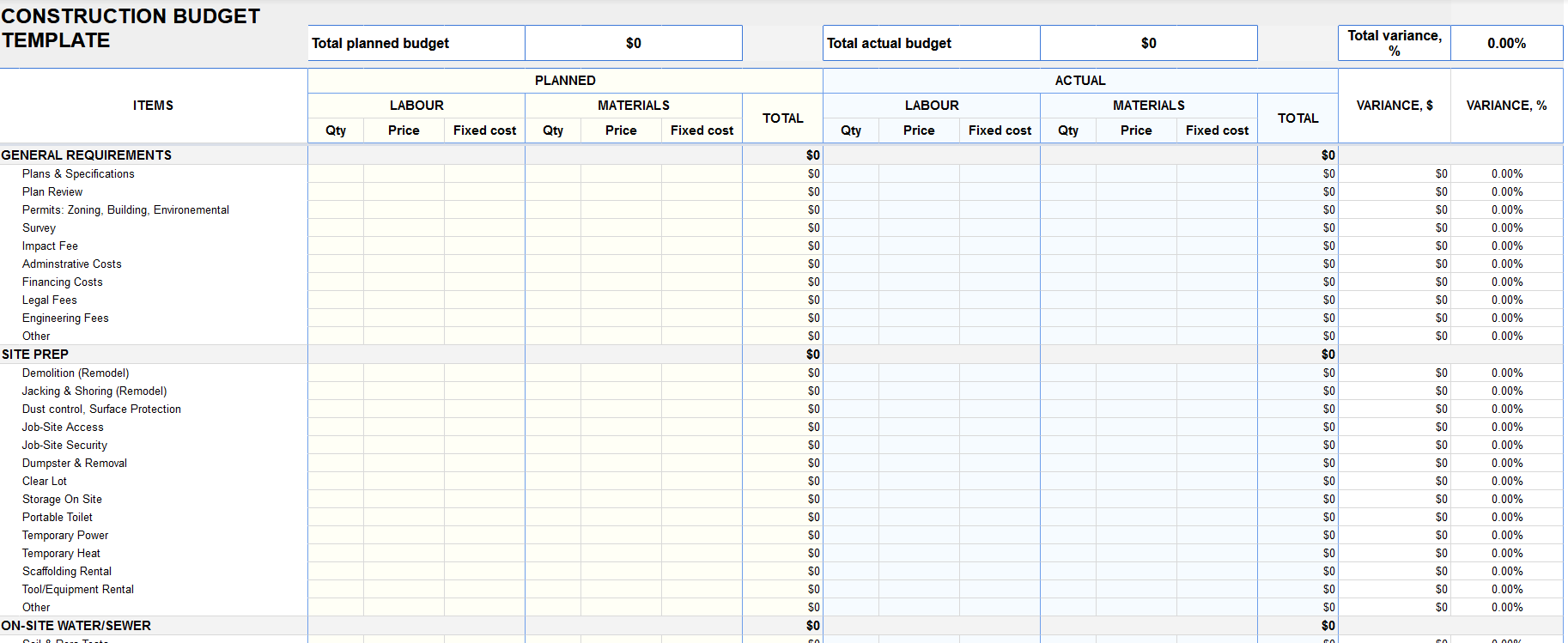Select the VARIANCE, % column header
The image size is (1568, 643).
click(x=1506, y=106)
